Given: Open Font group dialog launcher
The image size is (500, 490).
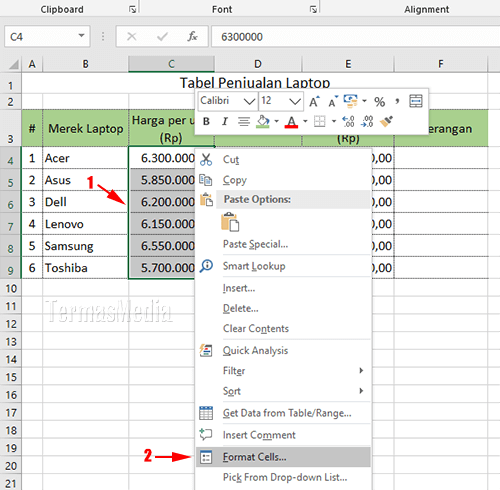Looking at the screenshot, I should pos(313,9).
